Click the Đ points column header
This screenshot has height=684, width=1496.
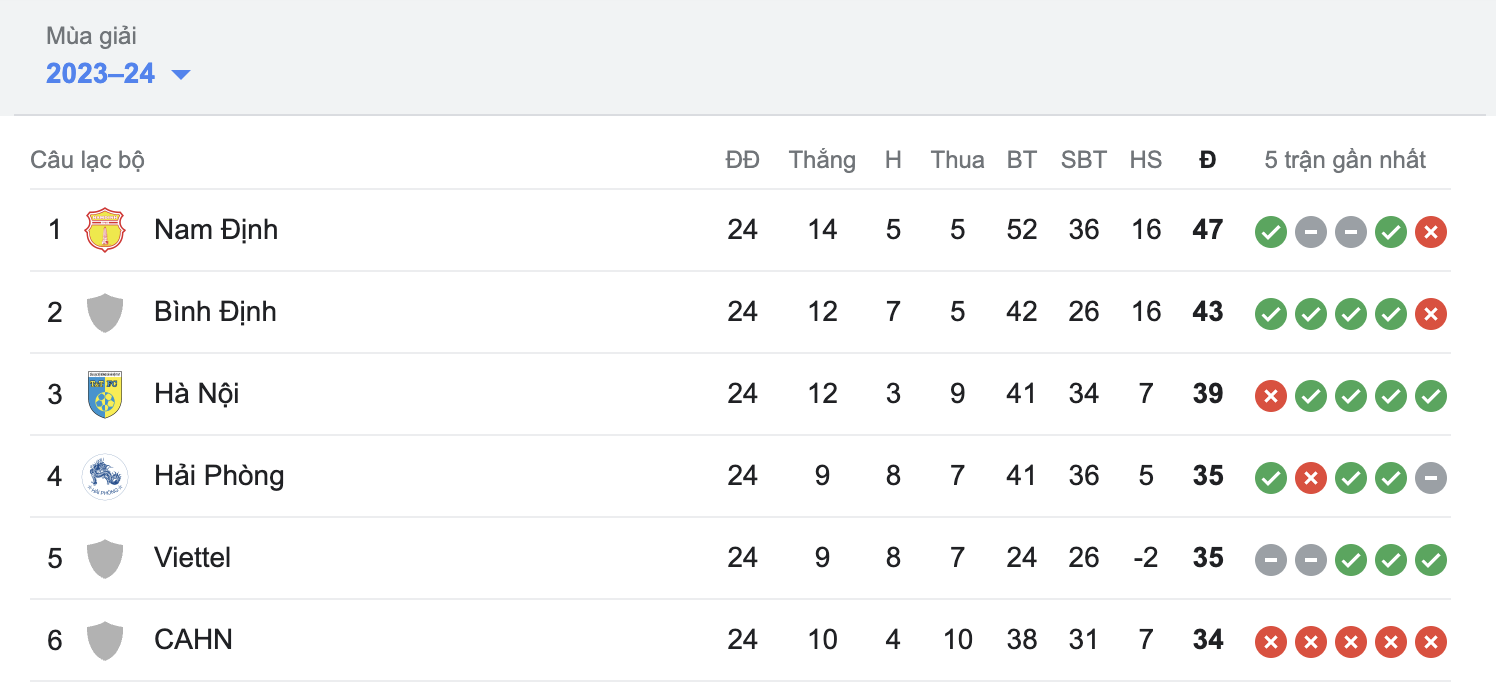1208,160
